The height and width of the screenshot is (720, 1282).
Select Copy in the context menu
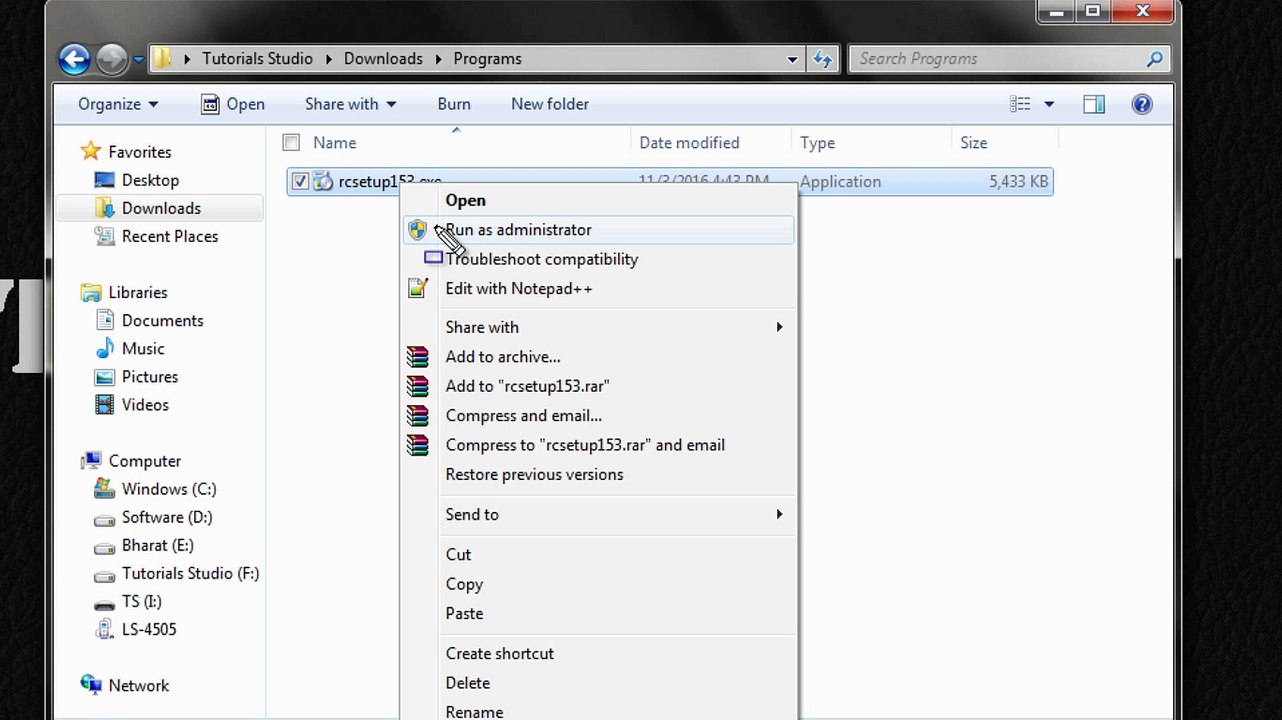tap(598, 584)
